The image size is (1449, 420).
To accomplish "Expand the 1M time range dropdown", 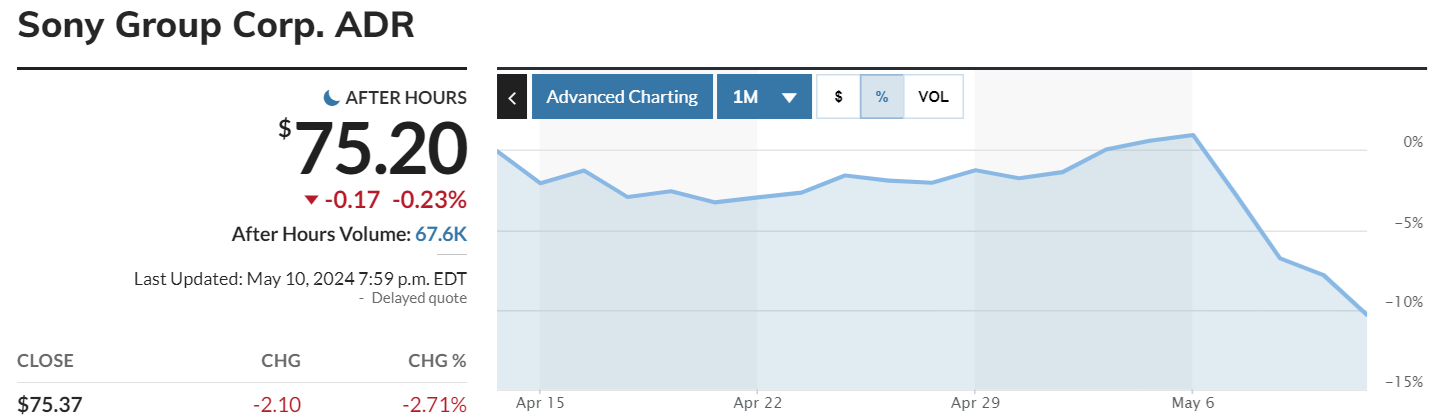I will pos(764,97).
